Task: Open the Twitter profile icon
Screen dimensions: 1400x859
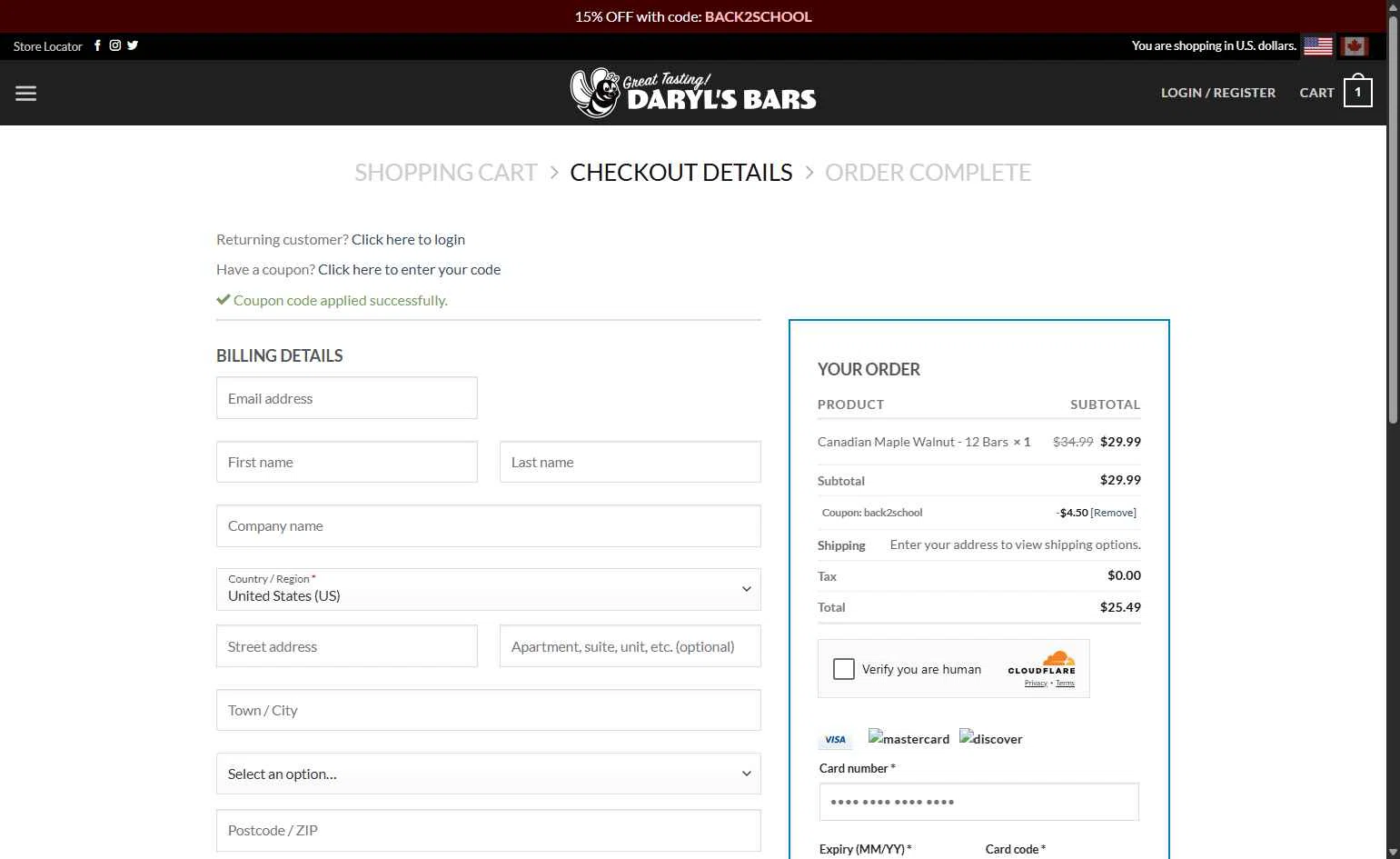Action: click(x=133, y=45)
